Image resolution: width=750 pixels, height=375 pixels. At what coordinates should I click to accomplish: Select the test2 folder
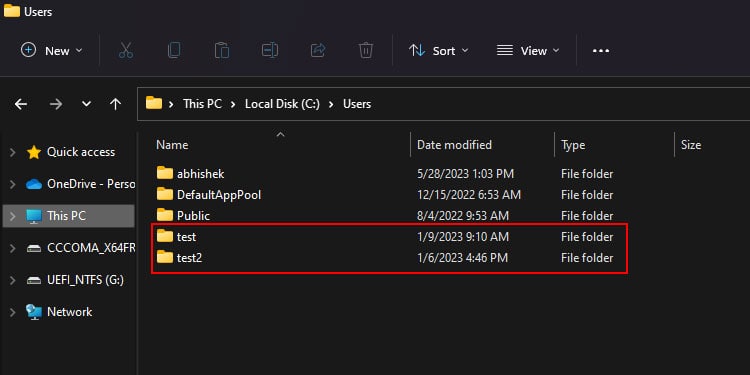click(x=189, y=258)
